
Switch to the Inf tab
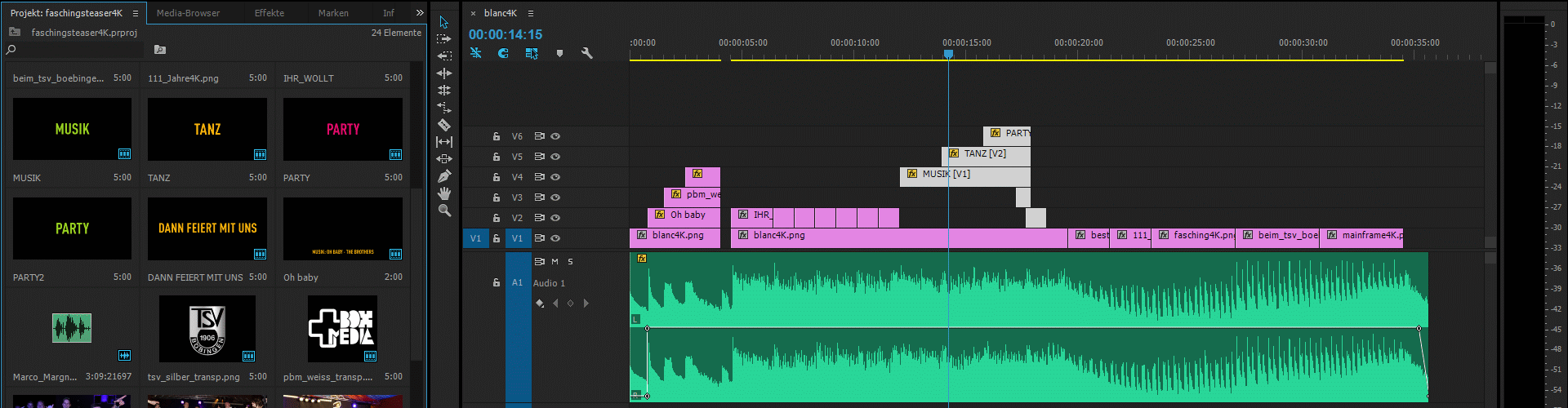pyautogui.click(x=389, y=13)
